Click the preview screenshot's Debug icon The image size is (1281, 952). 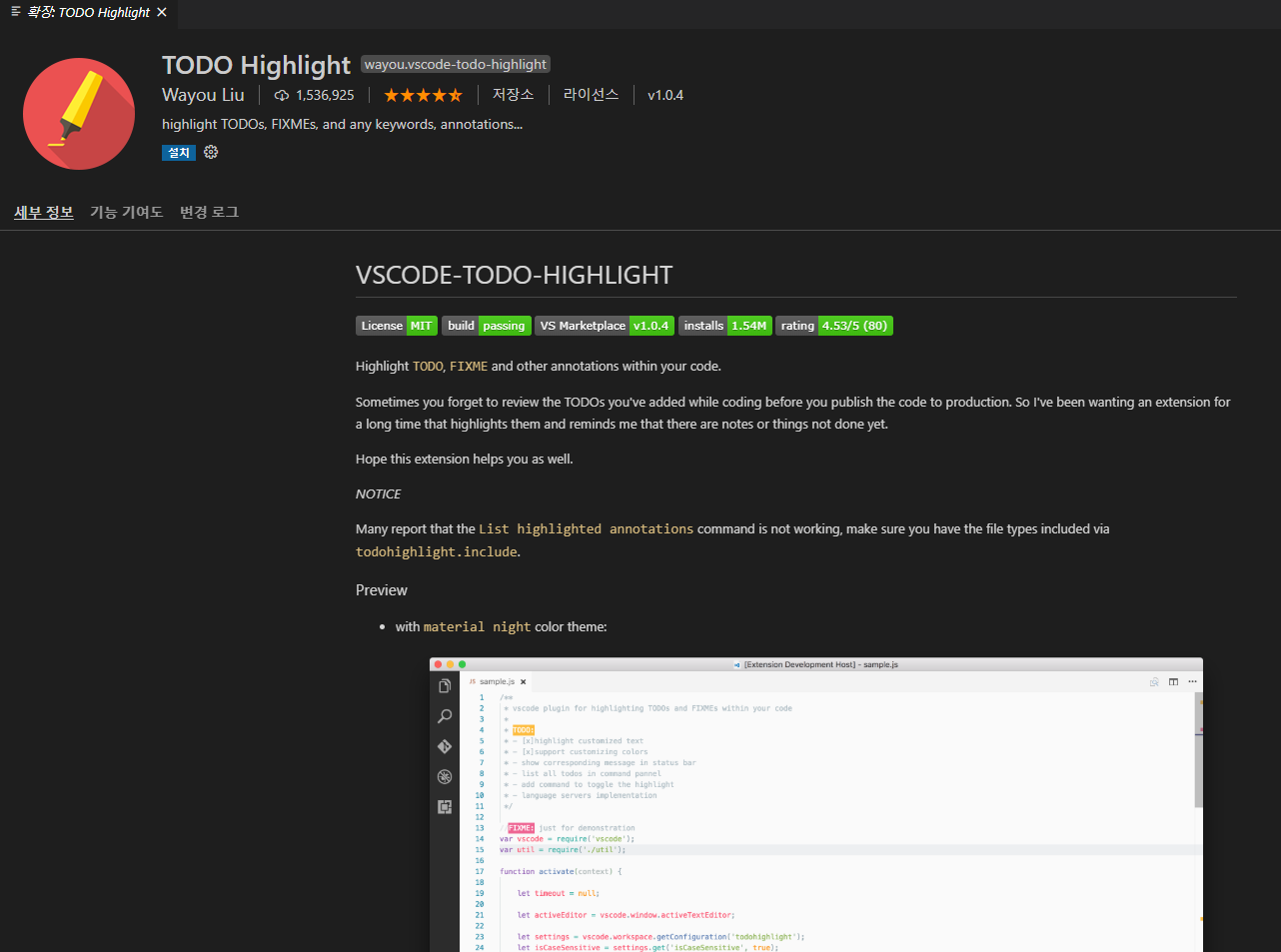click(445, 776)
